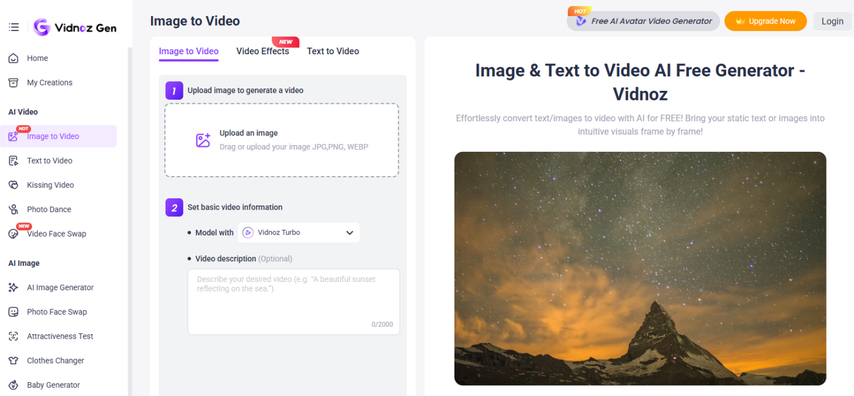Click the 'AI Image' section label
Viewport: 854px width, 396px height.
23,264
